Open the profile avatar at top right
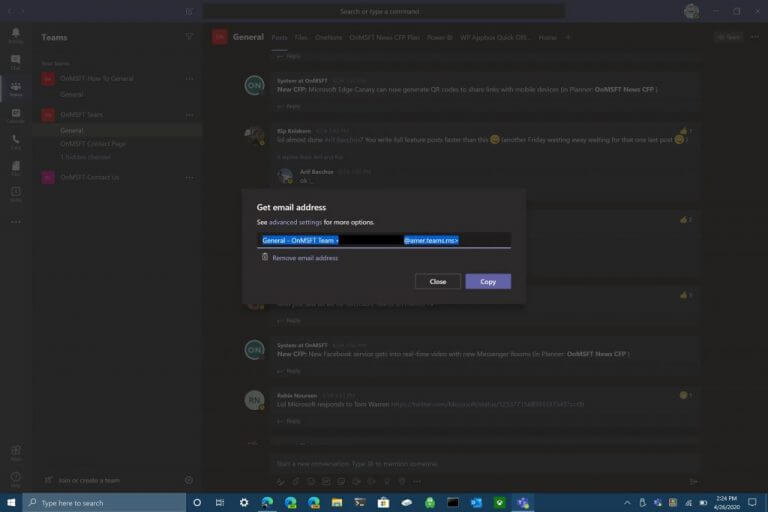Viewport: 768px width, 512px height. point(691,11)
